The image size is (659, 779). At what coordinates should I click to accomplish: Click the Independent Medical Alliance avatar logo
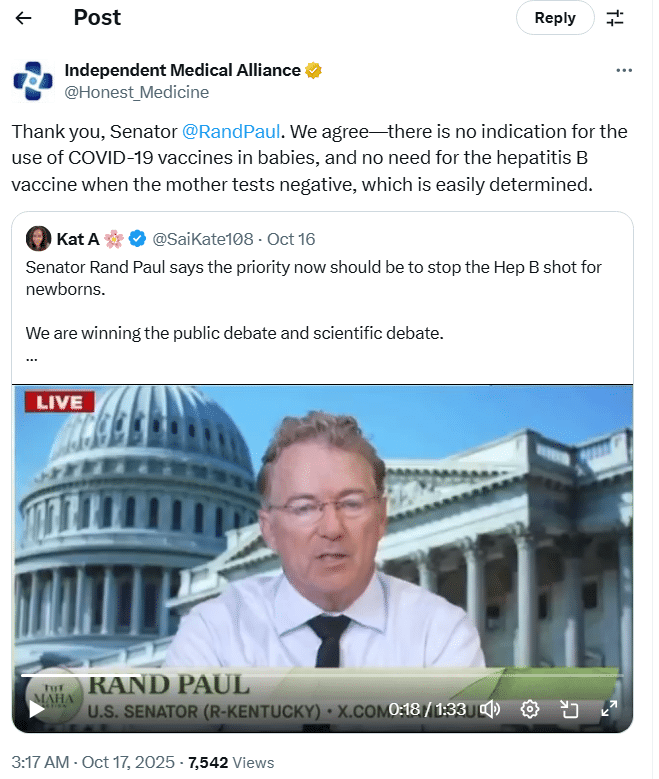coord(33,80)
